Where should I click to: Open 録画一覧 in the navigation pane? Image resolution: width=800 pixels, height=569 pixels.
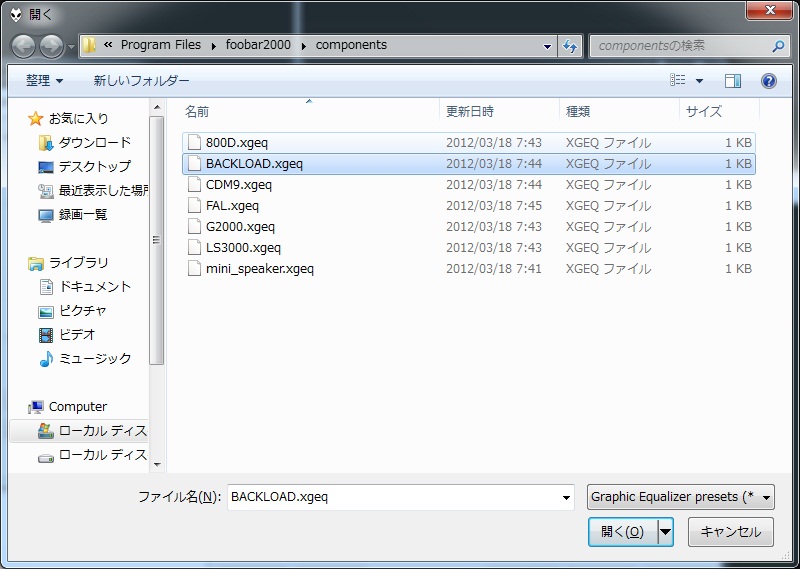coord(83,214)
